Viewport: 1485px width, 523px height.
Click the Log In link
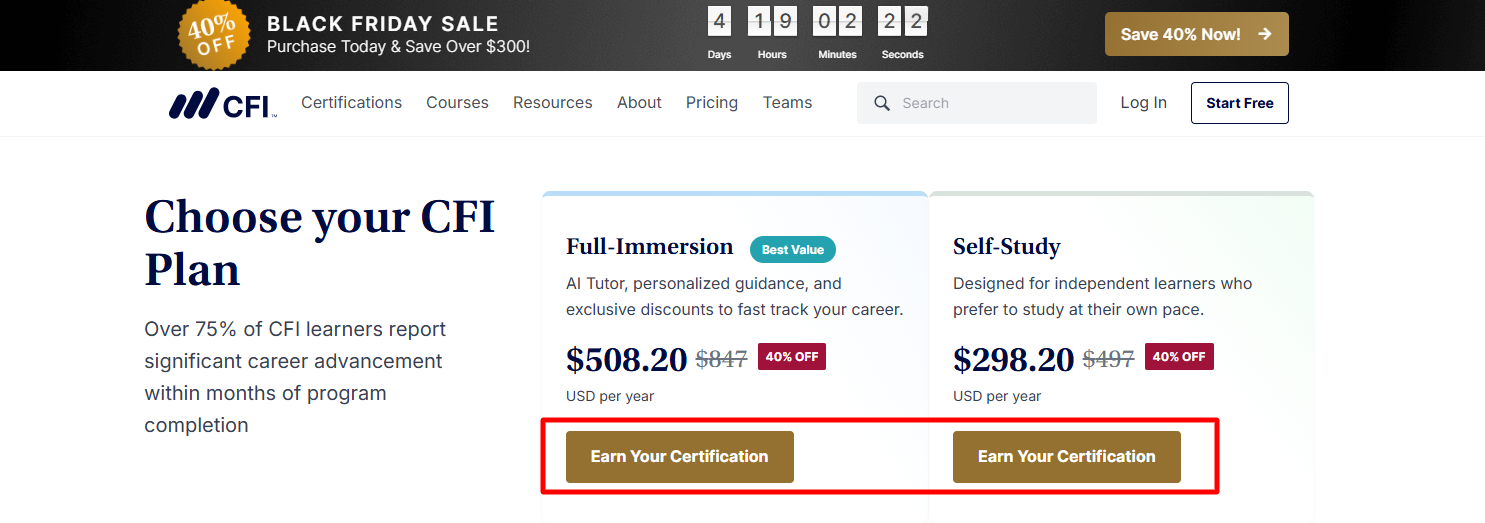pos(1143,103)
